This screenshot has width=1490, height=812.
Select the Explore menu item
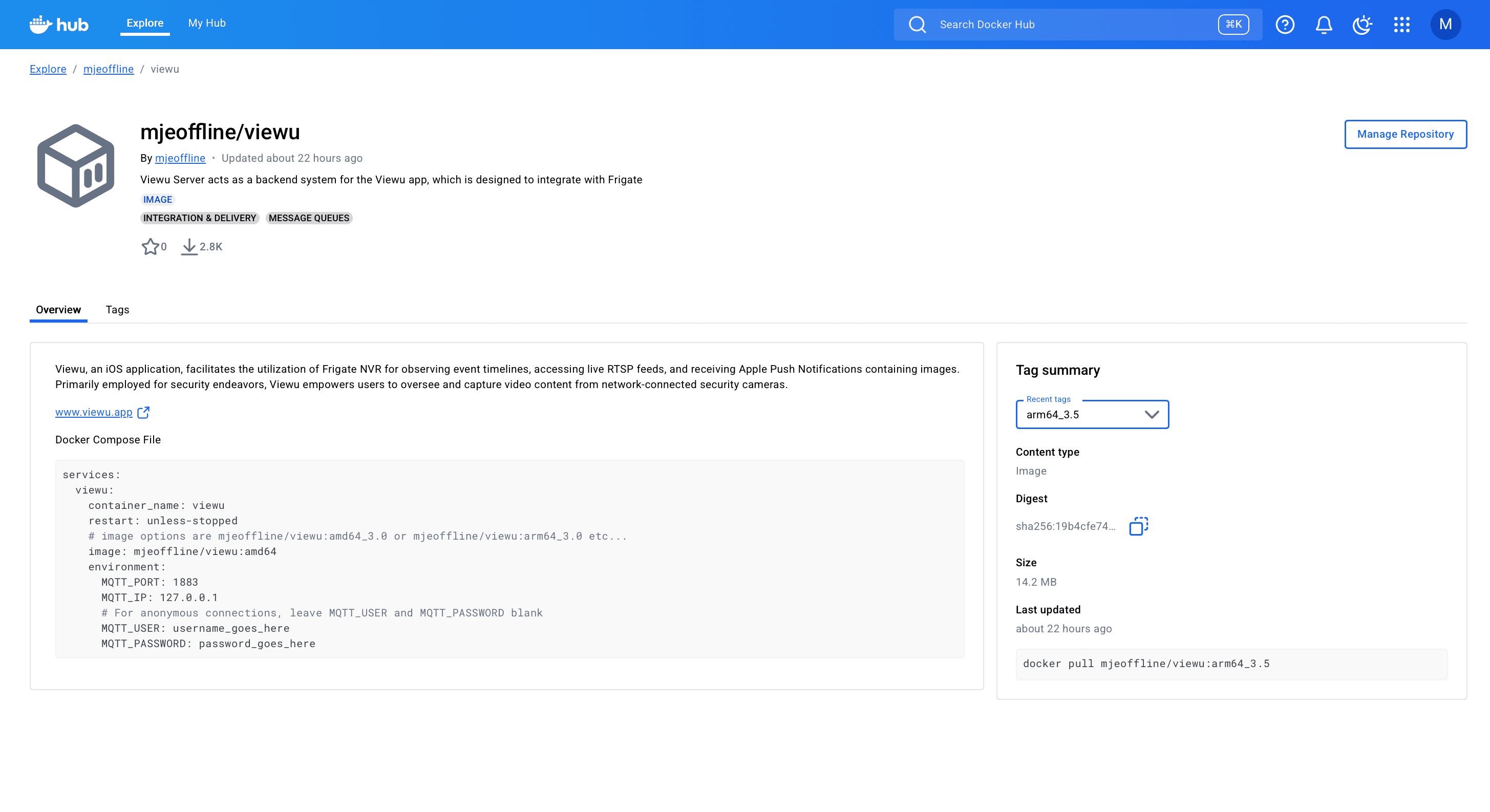144,23
